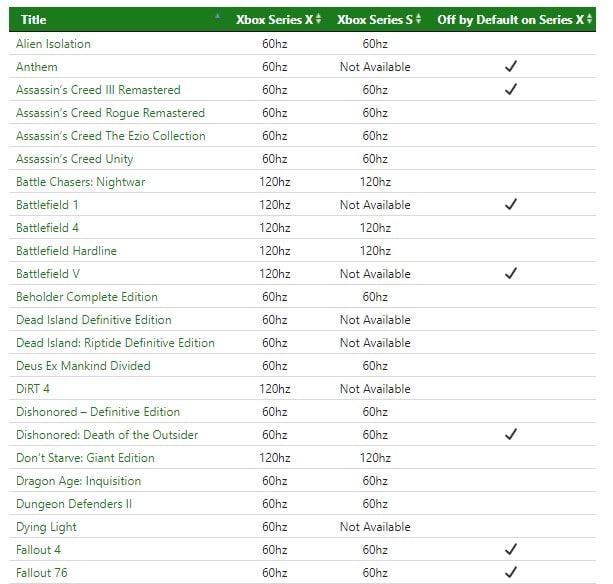Select DiRT 4 Series X '120hz' value
This screenshot has height=584, width=613.
pos(275,389)
